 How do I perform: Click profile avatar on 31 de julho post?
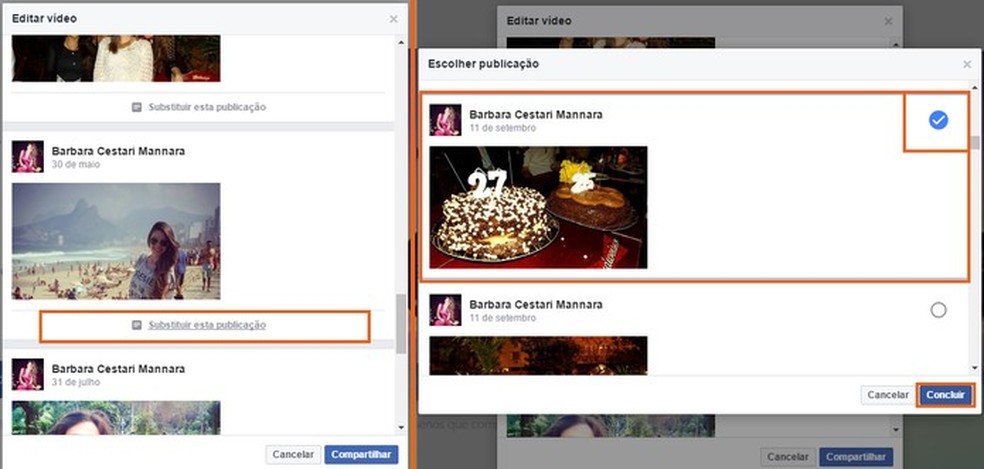(28, 374)
